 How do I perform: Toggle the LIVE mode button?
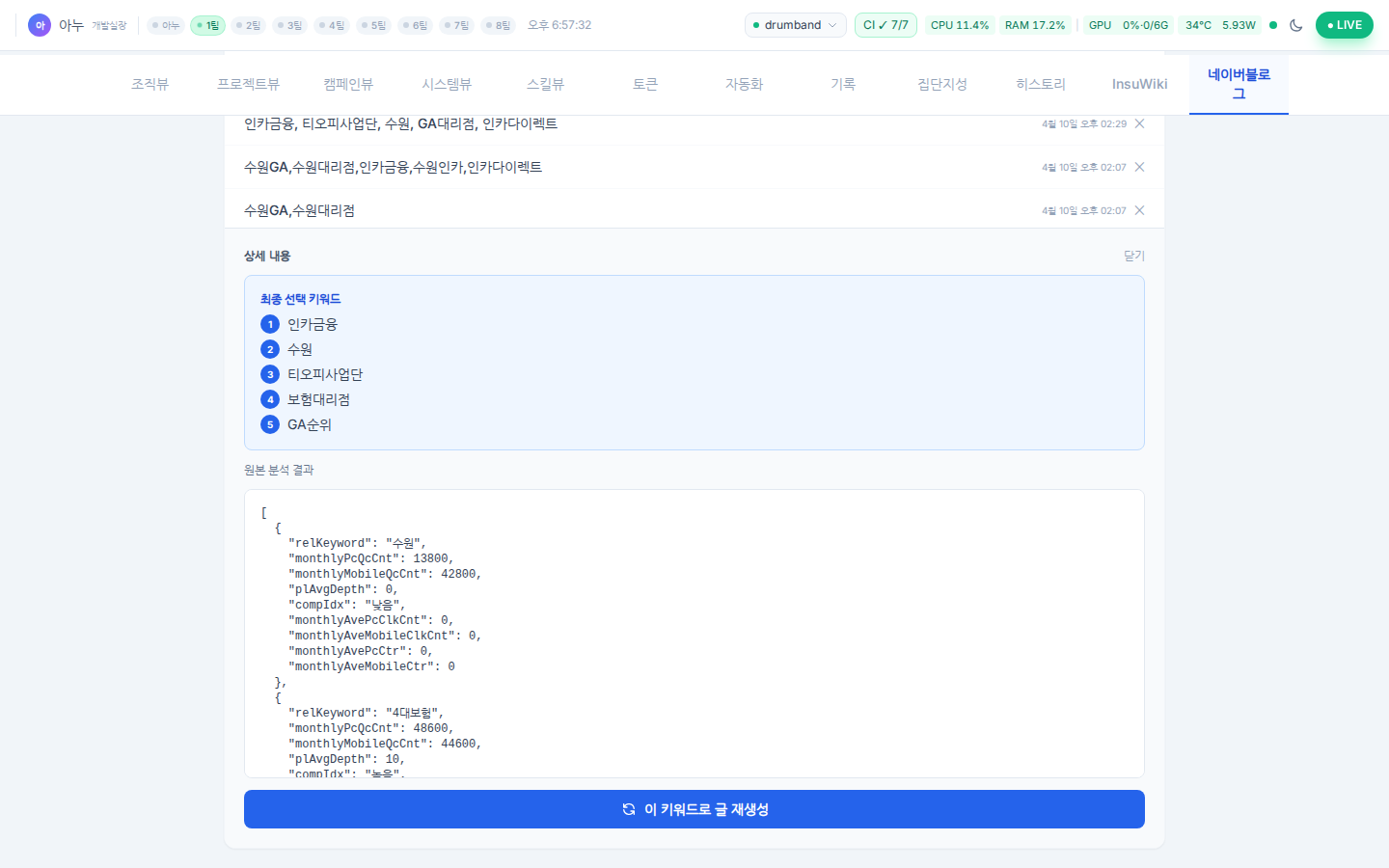click(1344, 25)
